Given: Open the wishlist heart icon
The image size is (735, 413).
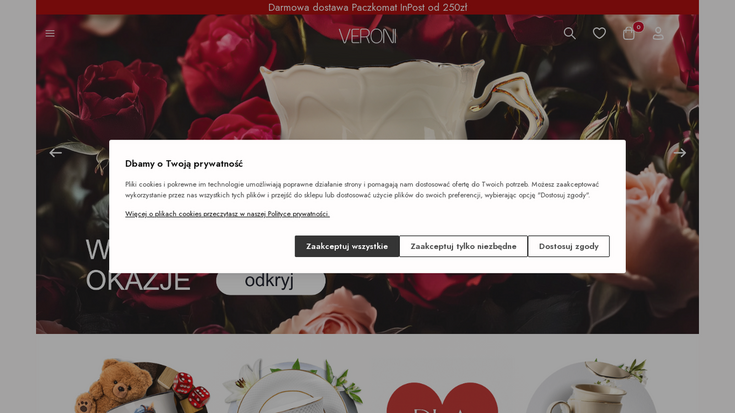Looking at the screenshot, I should [599, 33].
